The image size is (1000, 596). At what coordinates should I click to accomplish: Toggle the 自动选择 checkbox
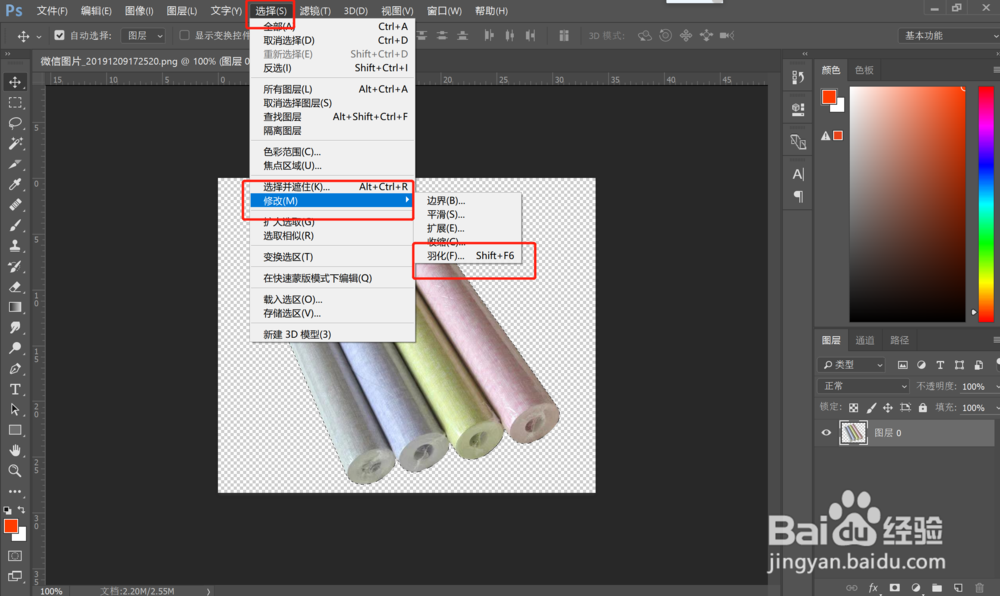click(59, 36)
